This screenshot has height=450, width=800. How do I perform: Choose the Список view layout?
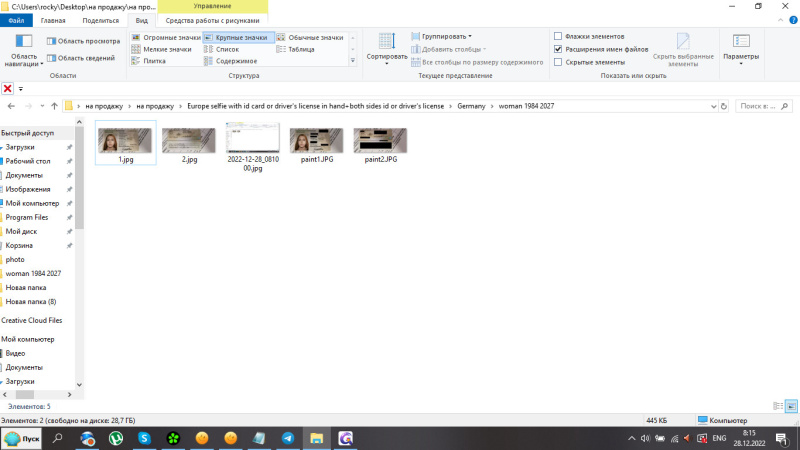(227, 49)
